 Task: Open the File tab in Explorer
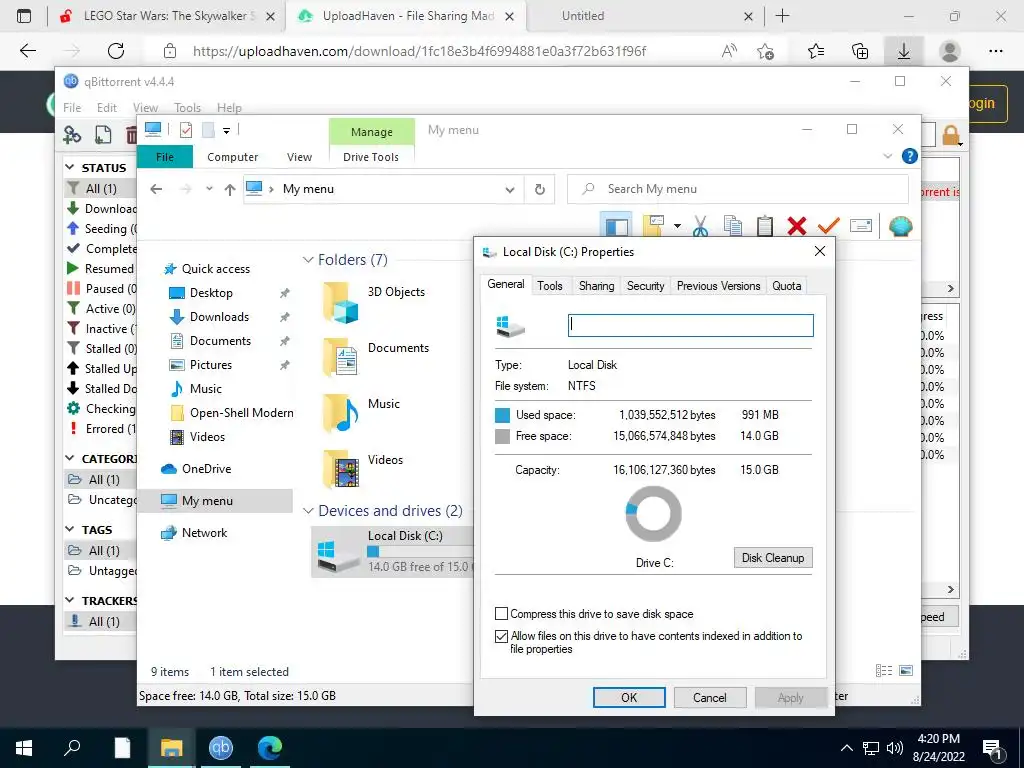point(165,157)
